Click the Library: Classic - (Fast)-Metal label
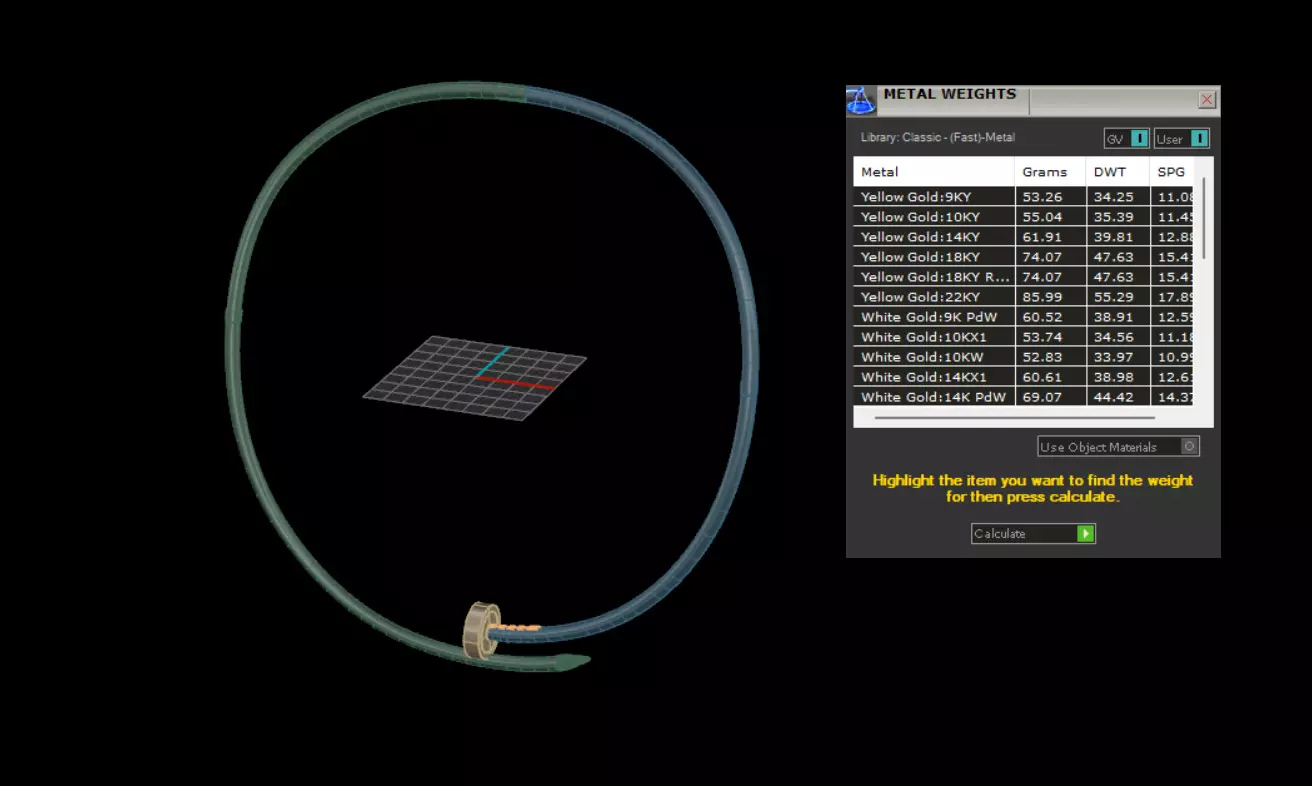This screenshot has width=1312, height=786. [937, 138]
